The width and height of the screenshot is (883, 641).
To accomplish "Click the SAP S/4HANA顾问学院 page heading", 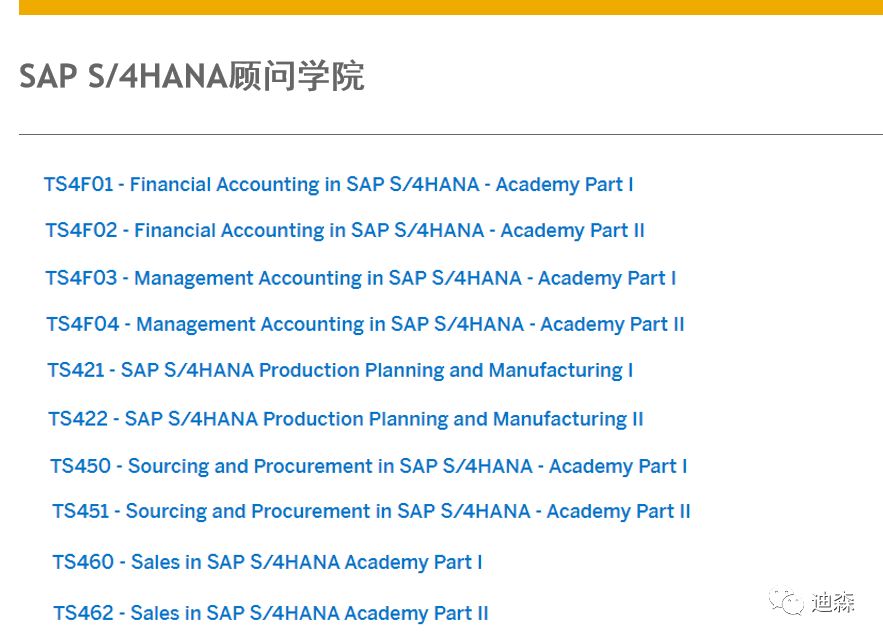I will tap(191, 77).
